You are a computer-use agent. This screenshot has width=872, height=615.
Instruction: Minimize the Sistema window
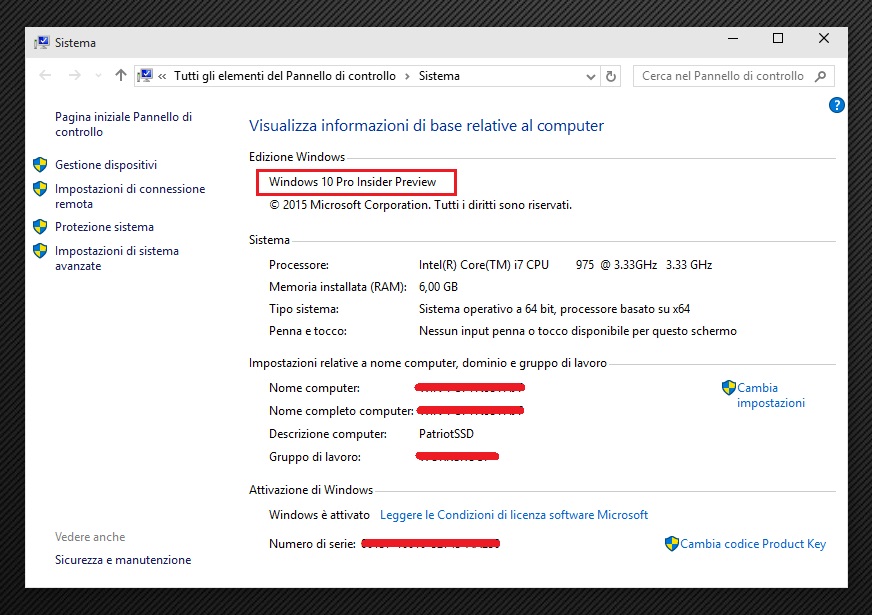tap(733, 38)
